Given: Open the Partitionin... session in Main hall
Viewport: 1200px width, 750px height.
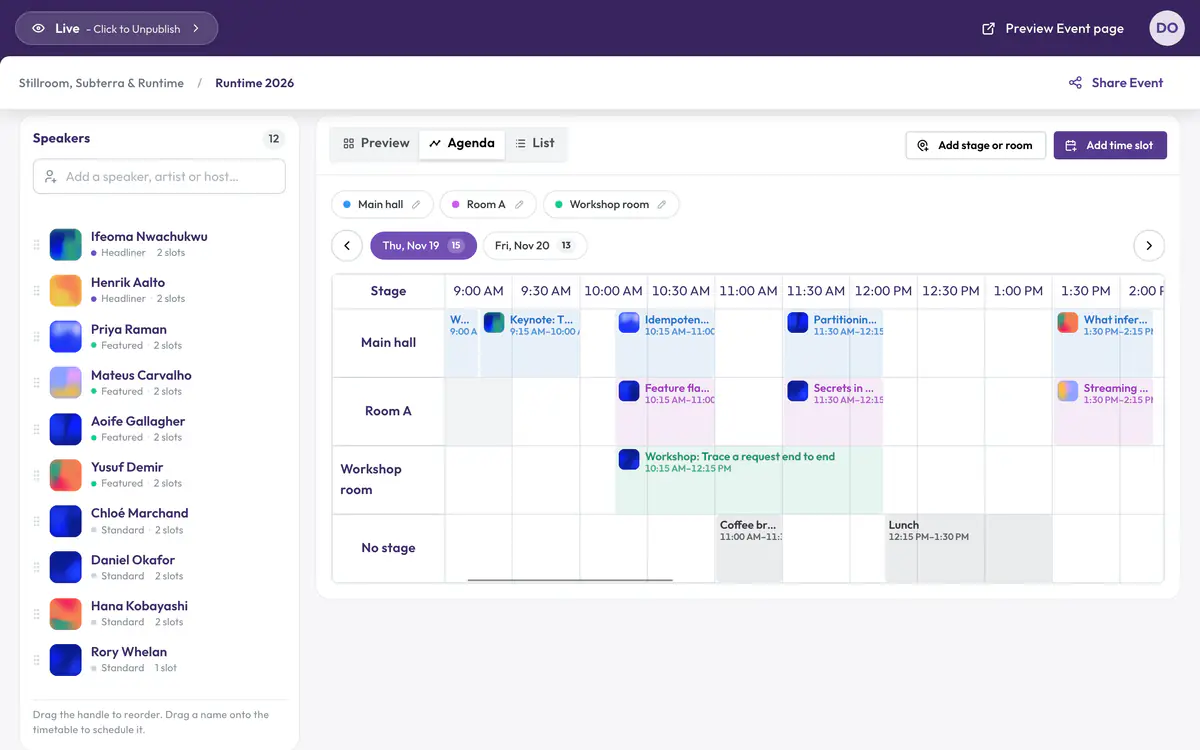Looking at the screenshot, I should 834,343.
